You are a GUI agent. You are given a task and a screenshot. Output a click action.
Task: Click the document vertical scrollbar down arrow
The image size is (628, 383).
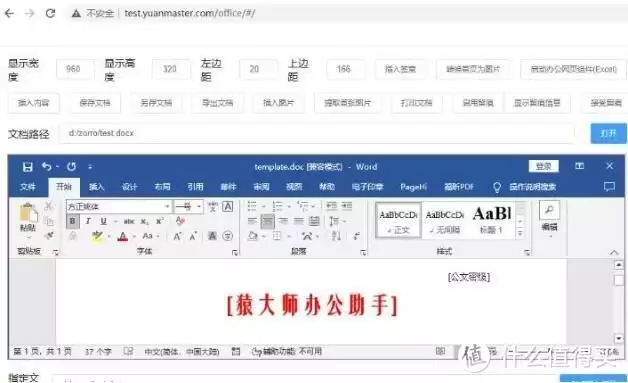click(618, 339)
